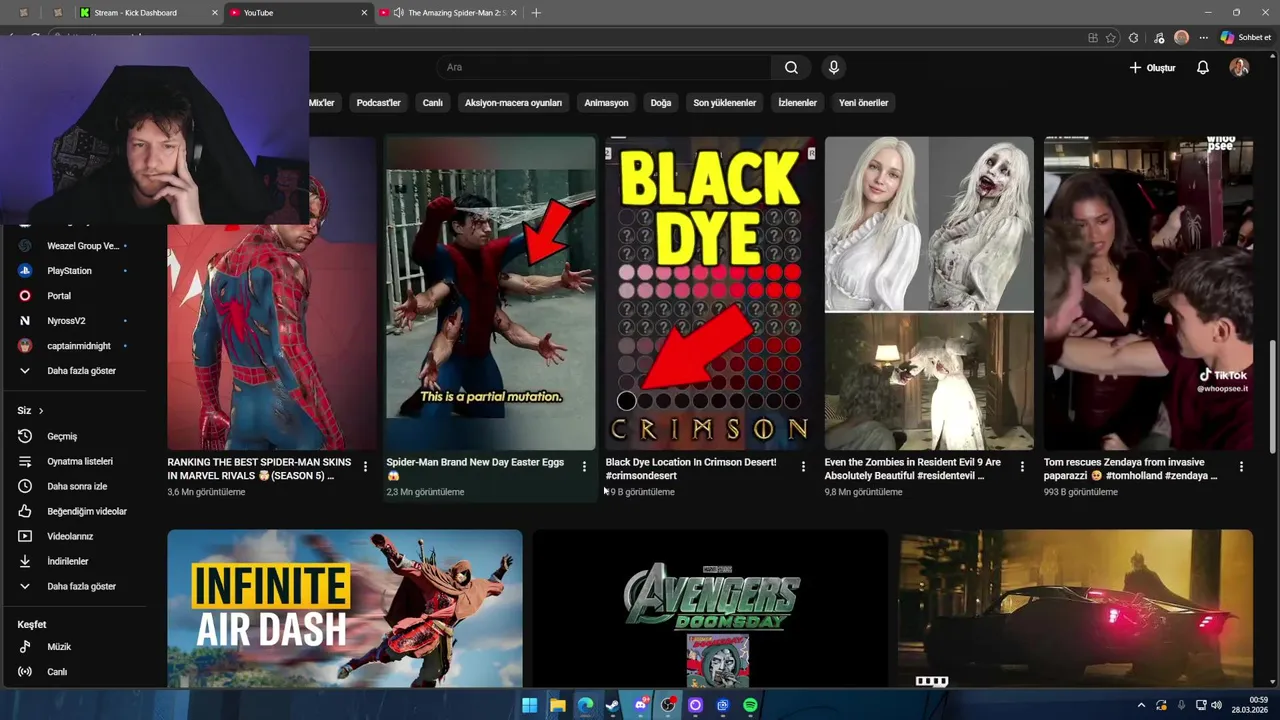Open İndirilenler downloads

coord(73,561)
